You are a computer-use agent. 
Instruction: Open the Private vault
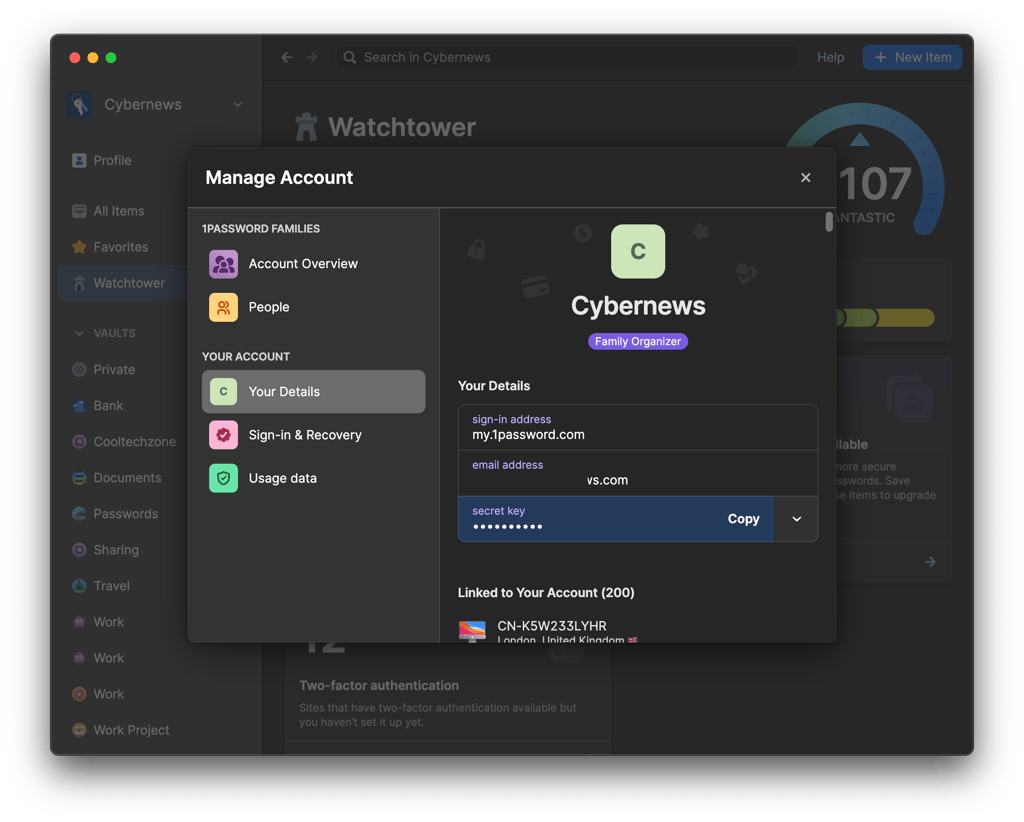(114, 370)
